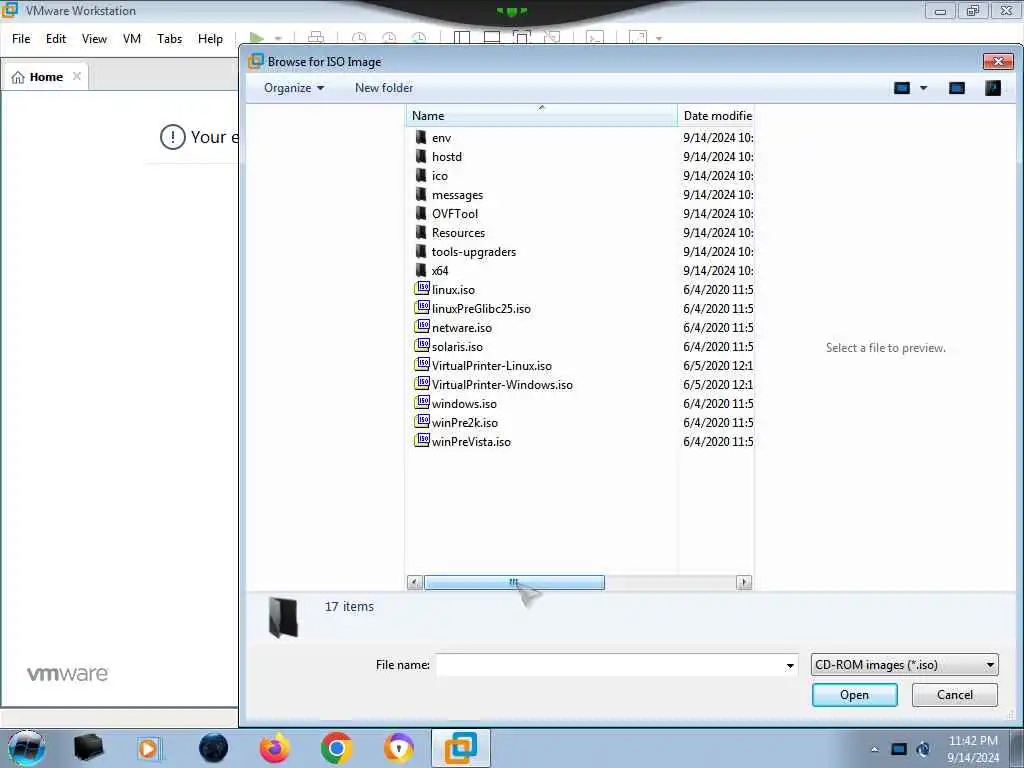Open the file explorer folder taskbar icon
1024x768 pixels.
(x=88, y=748)
